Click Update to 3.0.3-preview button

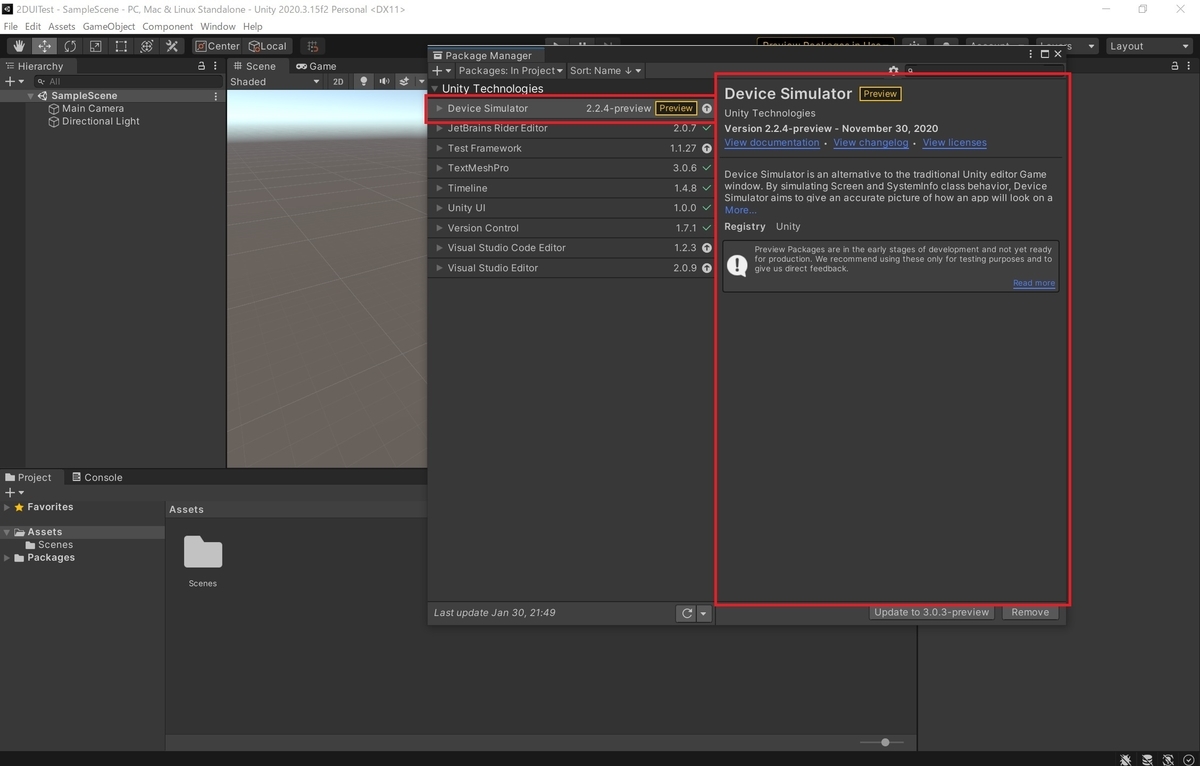coord(931,612)
